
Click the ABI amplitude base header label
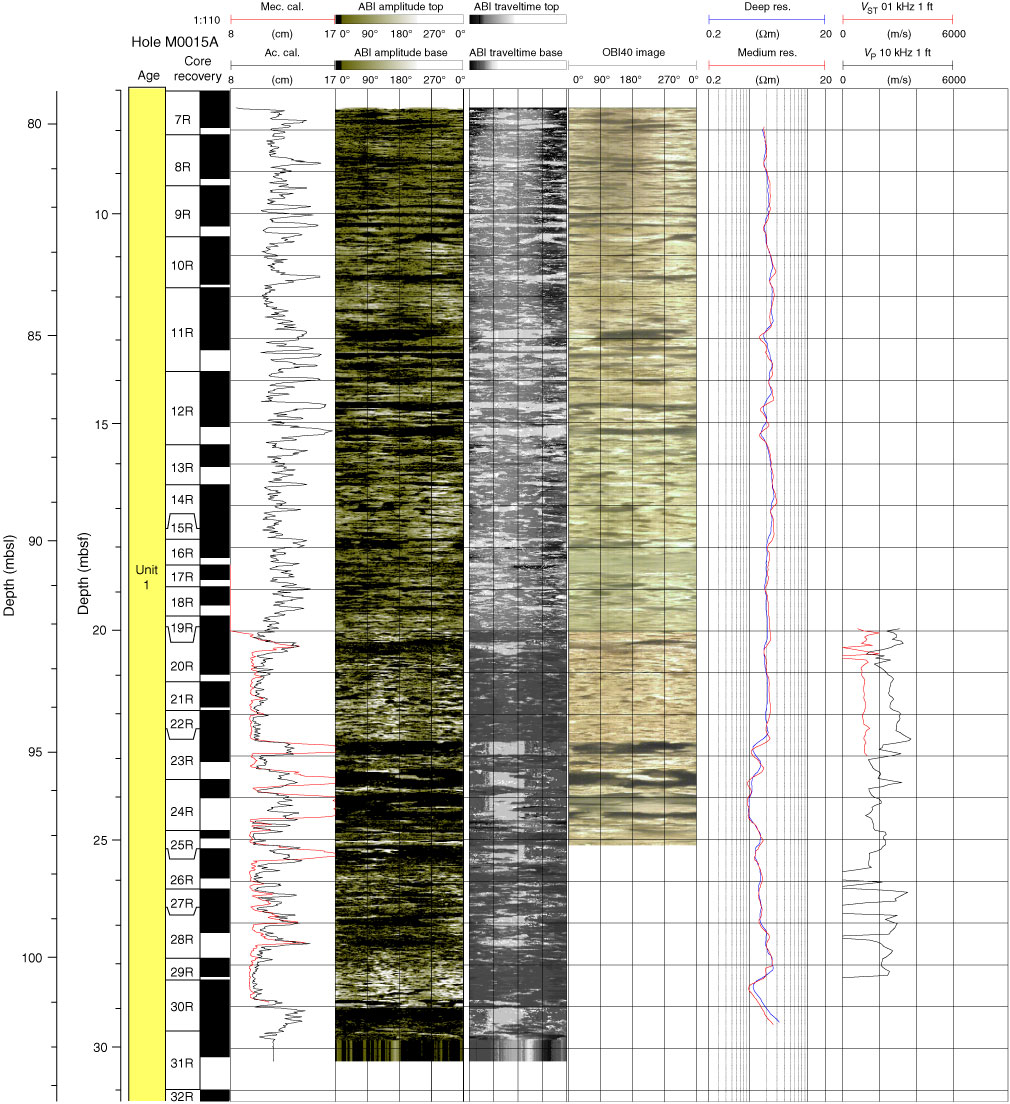[400, 52]
